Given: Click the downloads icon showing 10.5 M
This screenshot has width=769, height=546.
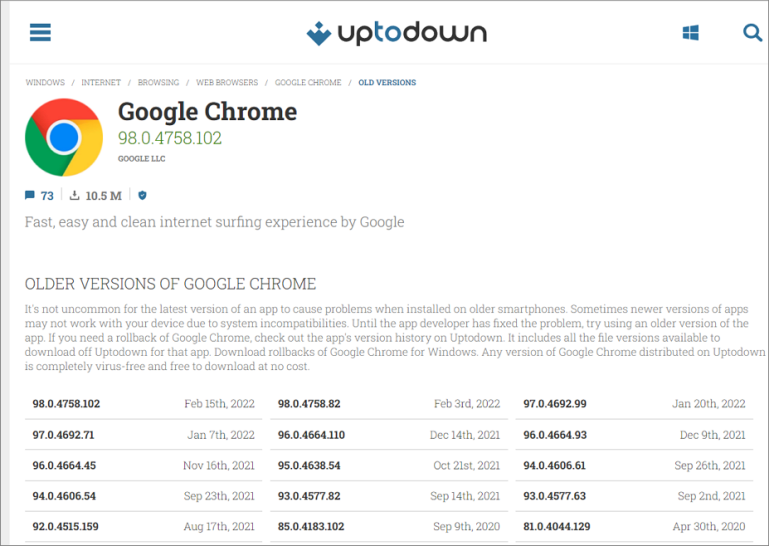Looking at the screenshot, I should tap(75, 196).
